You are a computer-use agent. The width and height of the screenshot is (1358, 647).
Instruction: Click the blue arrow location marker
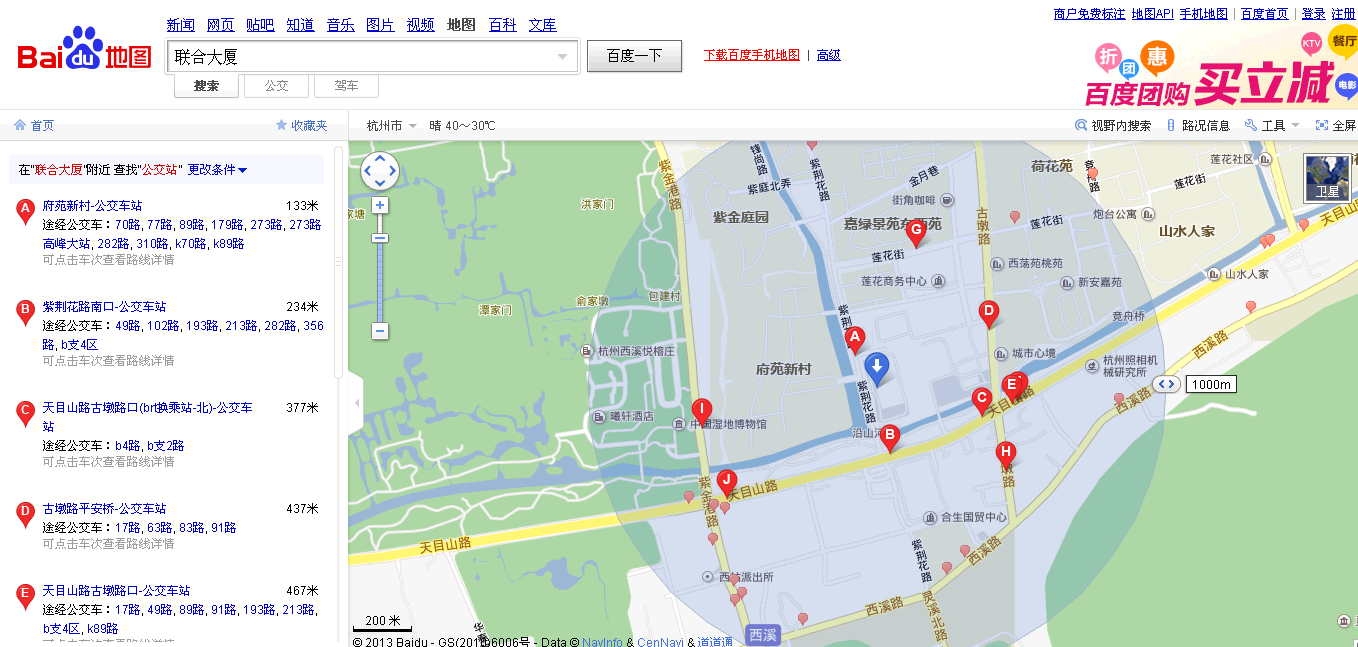coord(876,368)
